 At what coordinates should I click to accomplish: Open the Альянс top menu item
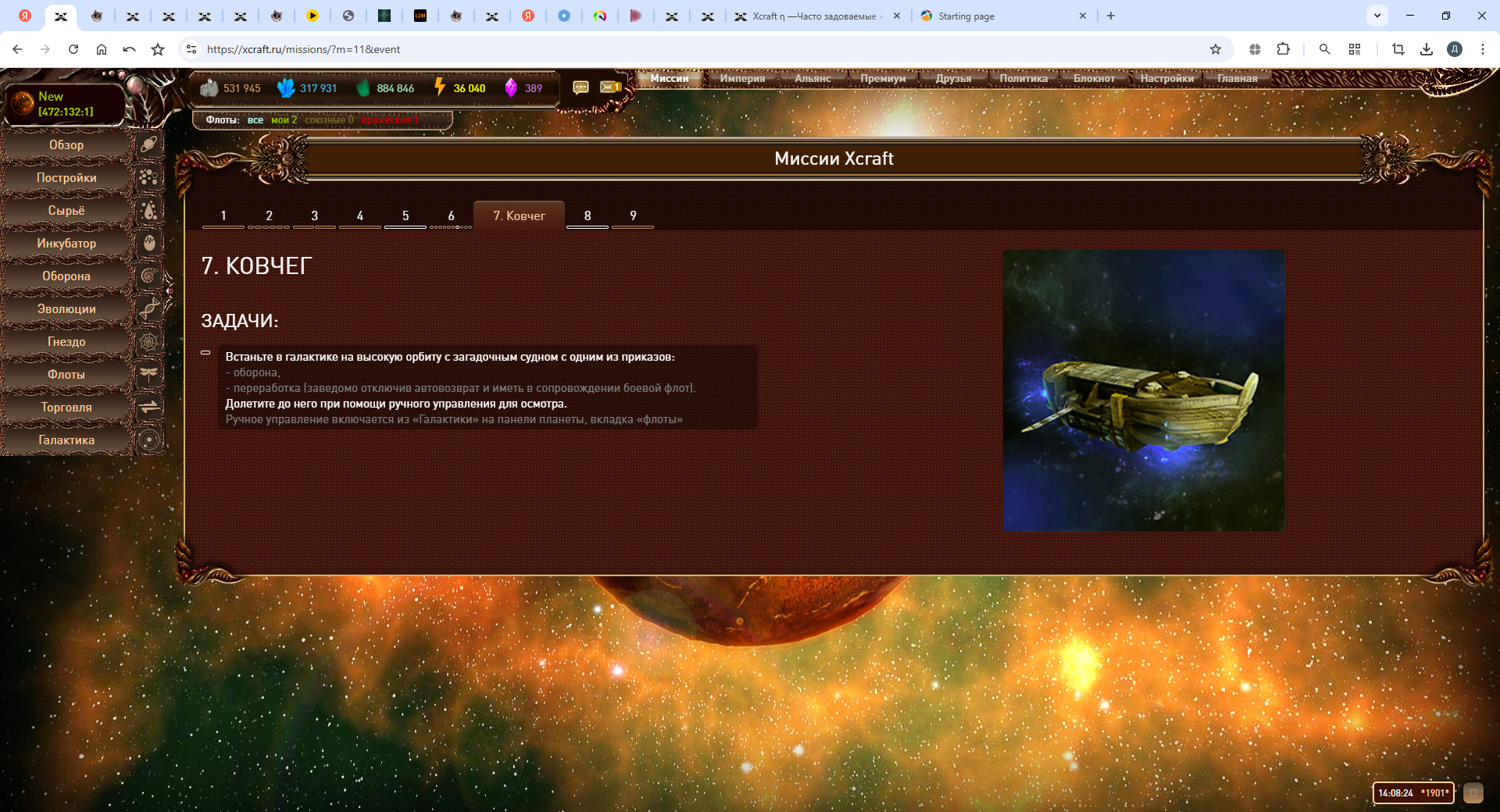(x=812, y=78)
